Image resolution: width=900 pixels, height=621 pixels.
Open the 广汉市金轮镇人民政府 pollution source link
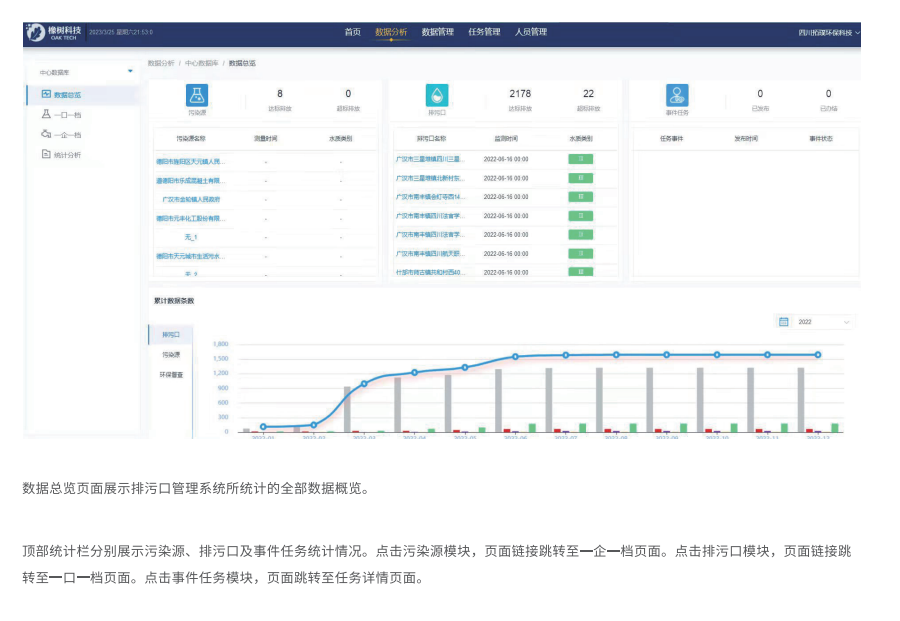pos(198,199)
